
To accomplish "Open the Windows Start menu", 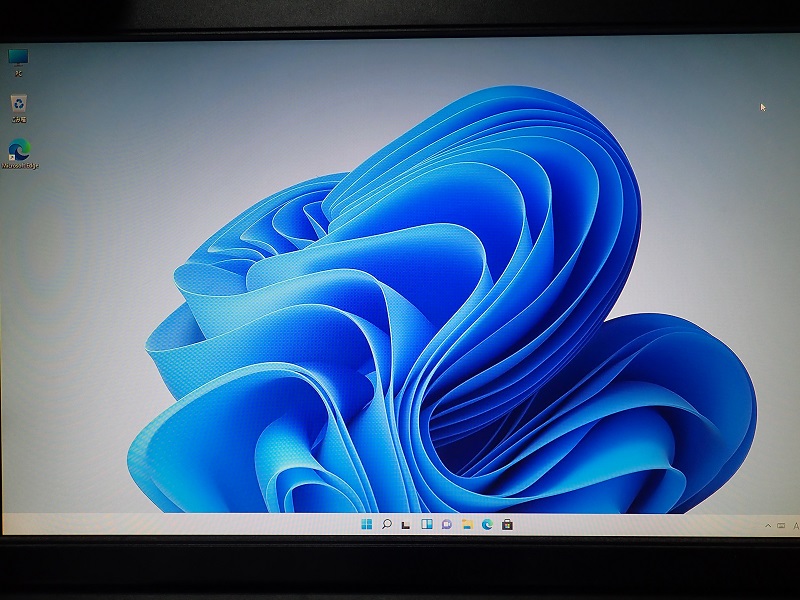I will [x=366, y=524].
